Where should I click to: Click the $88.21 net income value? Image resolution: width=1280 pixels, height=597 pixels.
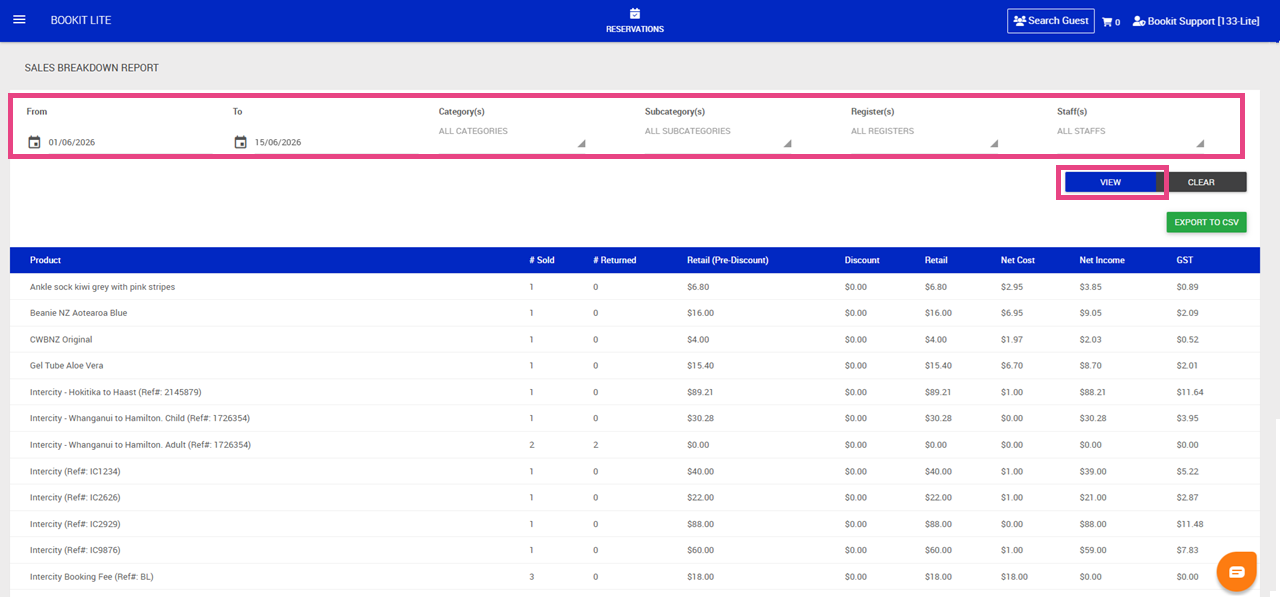1093,392
